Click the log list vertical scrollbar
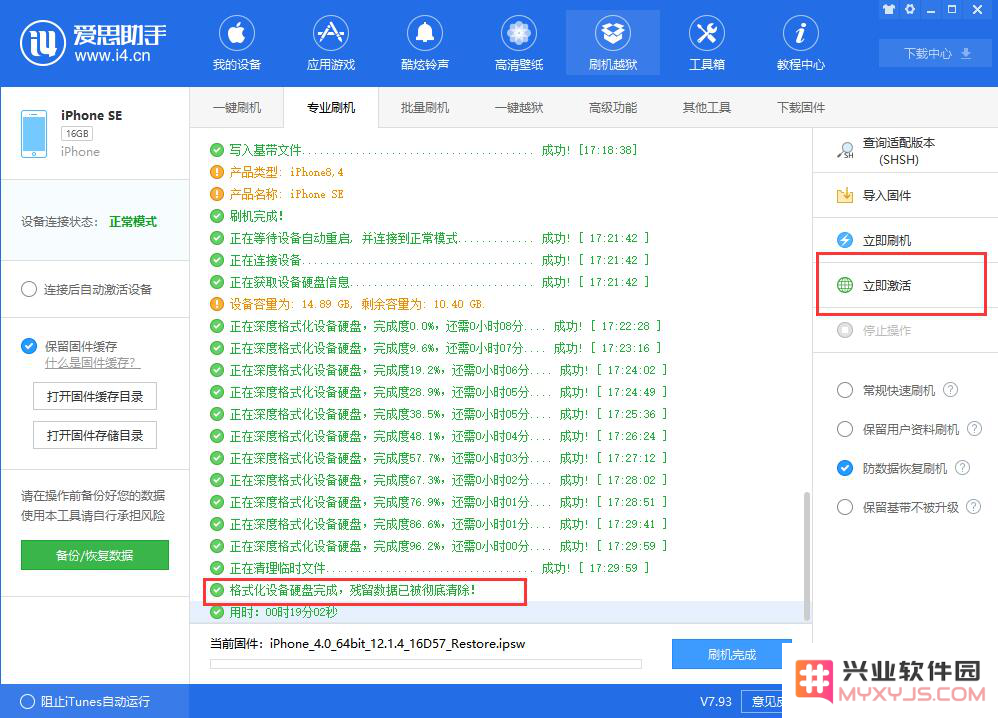 coord(807,555)
